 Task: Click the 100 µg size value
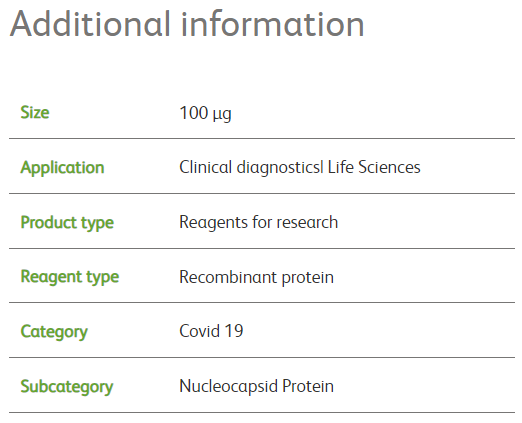pos(205,113)
